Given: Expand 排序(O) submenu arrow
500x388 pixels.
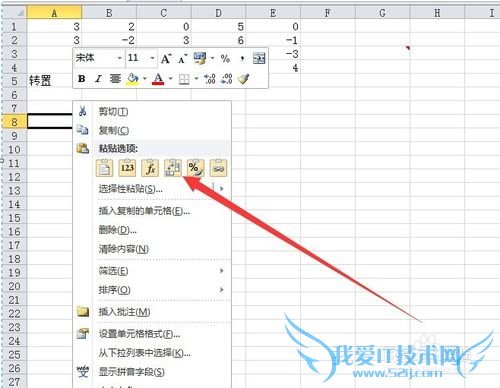Looking at the screenshot, I should click(221, 290).
